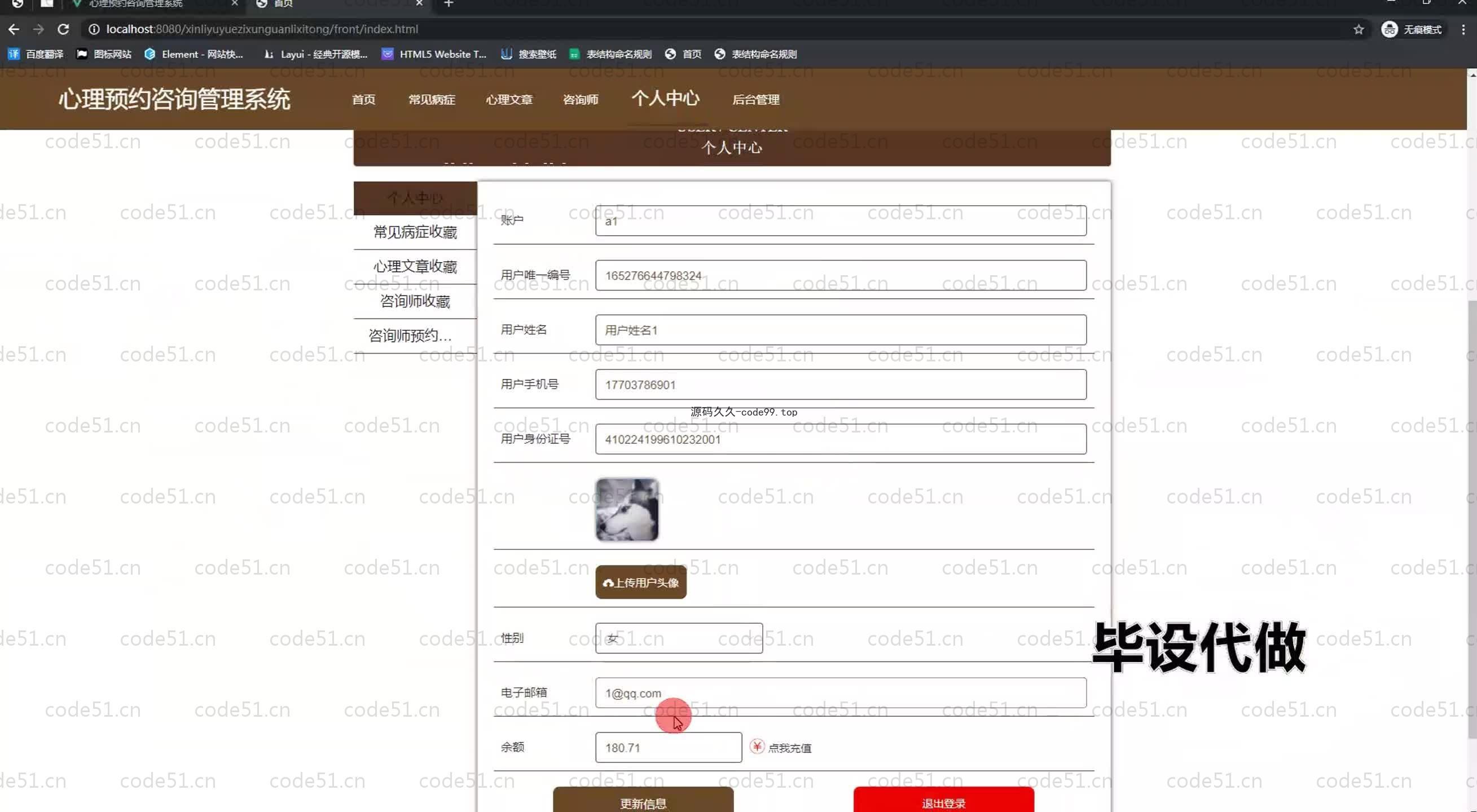
Task: Open the first 表结构命名规则 bookmark with green icon
Action: tap(610, 54)
